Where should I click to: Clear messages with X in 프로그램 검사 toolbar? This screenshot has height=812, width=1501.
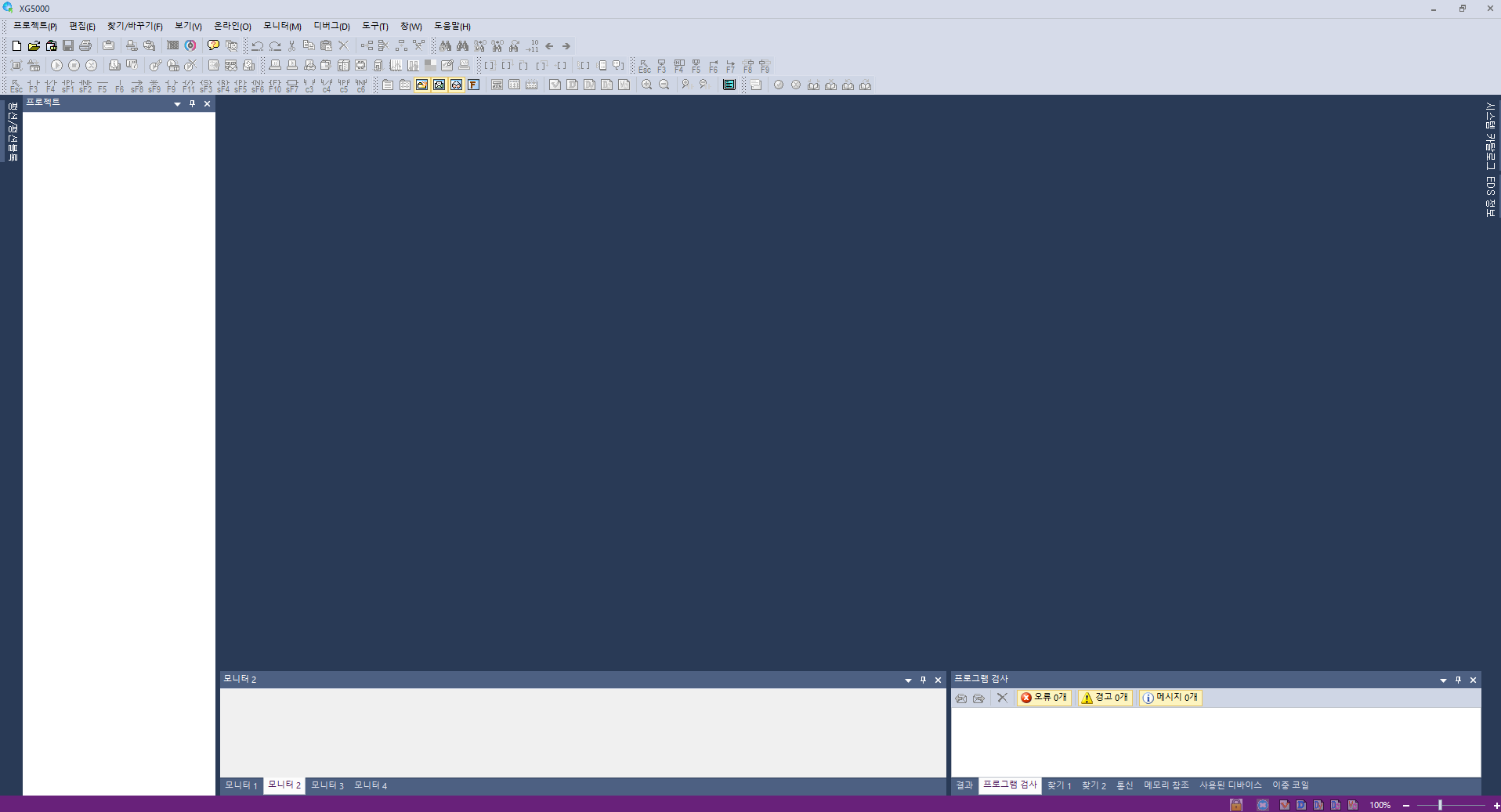(1002, 698)
